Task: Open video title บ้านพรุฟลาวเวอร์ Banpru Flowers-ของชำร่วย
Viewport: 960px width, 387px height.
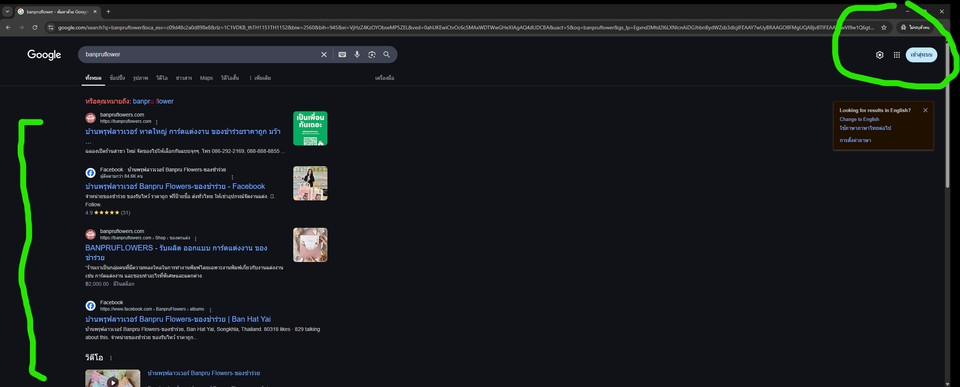Action: pyautogui.click(x=204, y=373)
